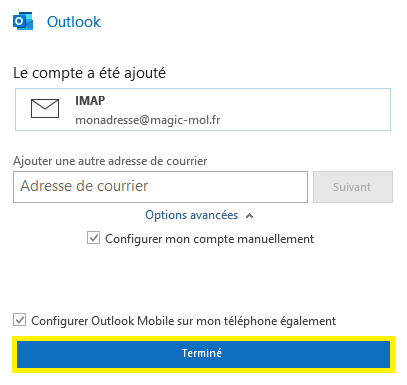
Task: Uncheck the Configurer Outlook Mobile checkbox
Action: tap(19, 319)
